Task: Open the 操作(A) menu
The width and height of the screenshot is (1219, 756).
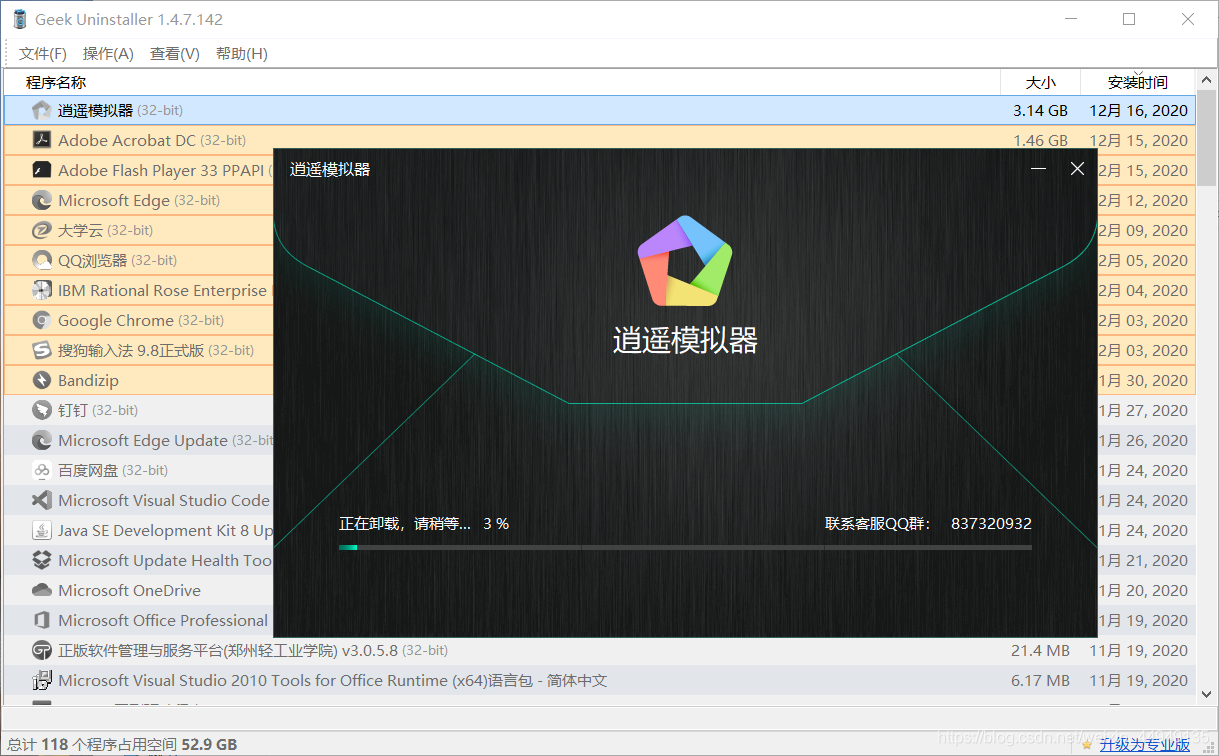Action: [108, 54]
